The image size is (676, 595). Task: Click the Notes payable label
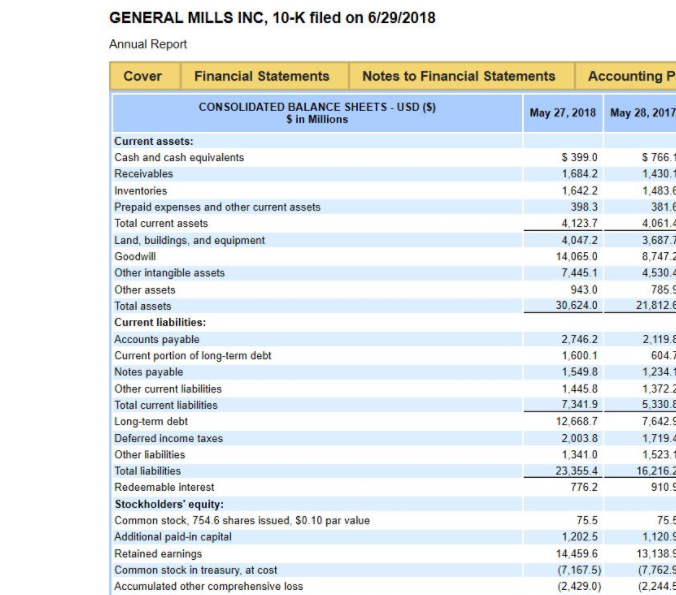148,372
